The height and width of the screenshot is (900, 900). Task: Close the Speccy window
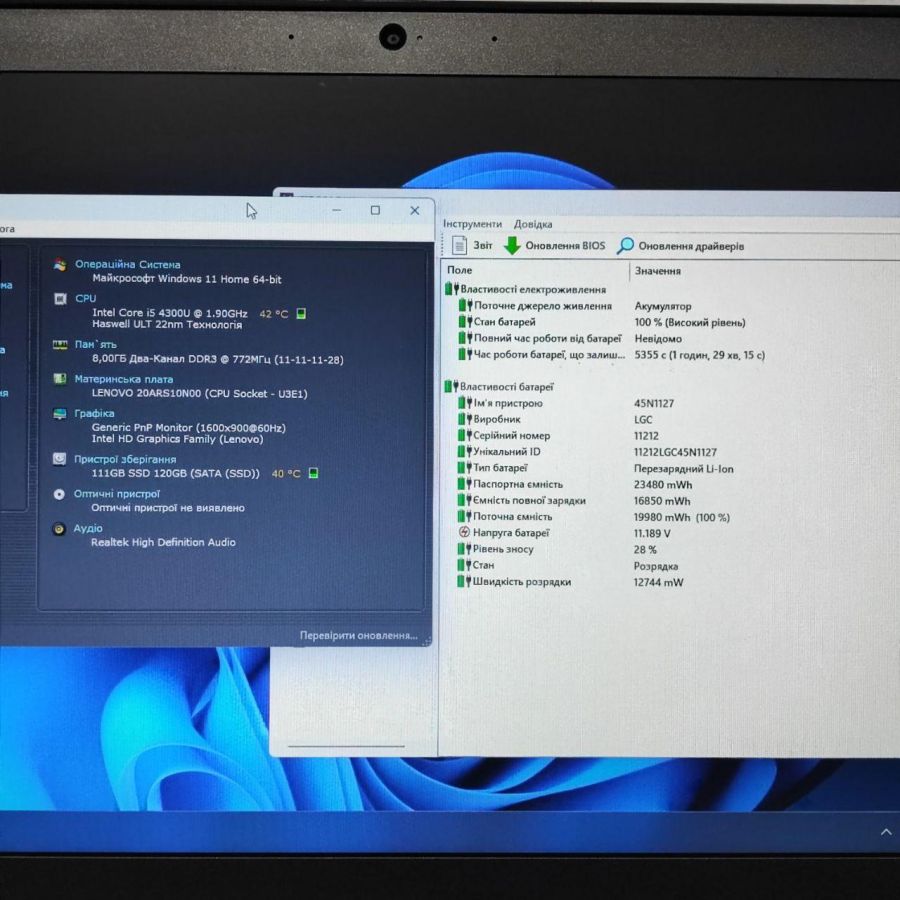[414, 211]
